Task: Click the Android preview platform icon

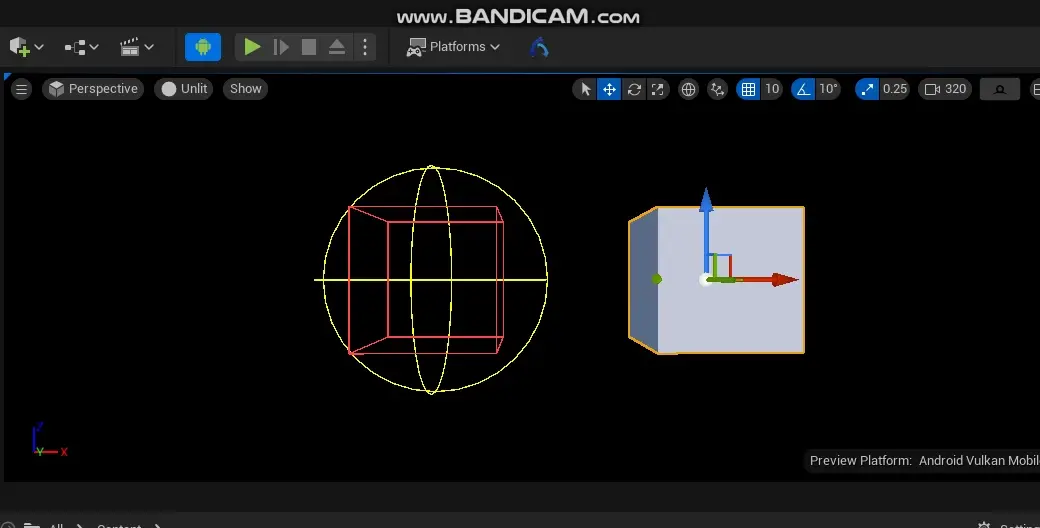Action: pyautogui.click(x=203, y=47)
